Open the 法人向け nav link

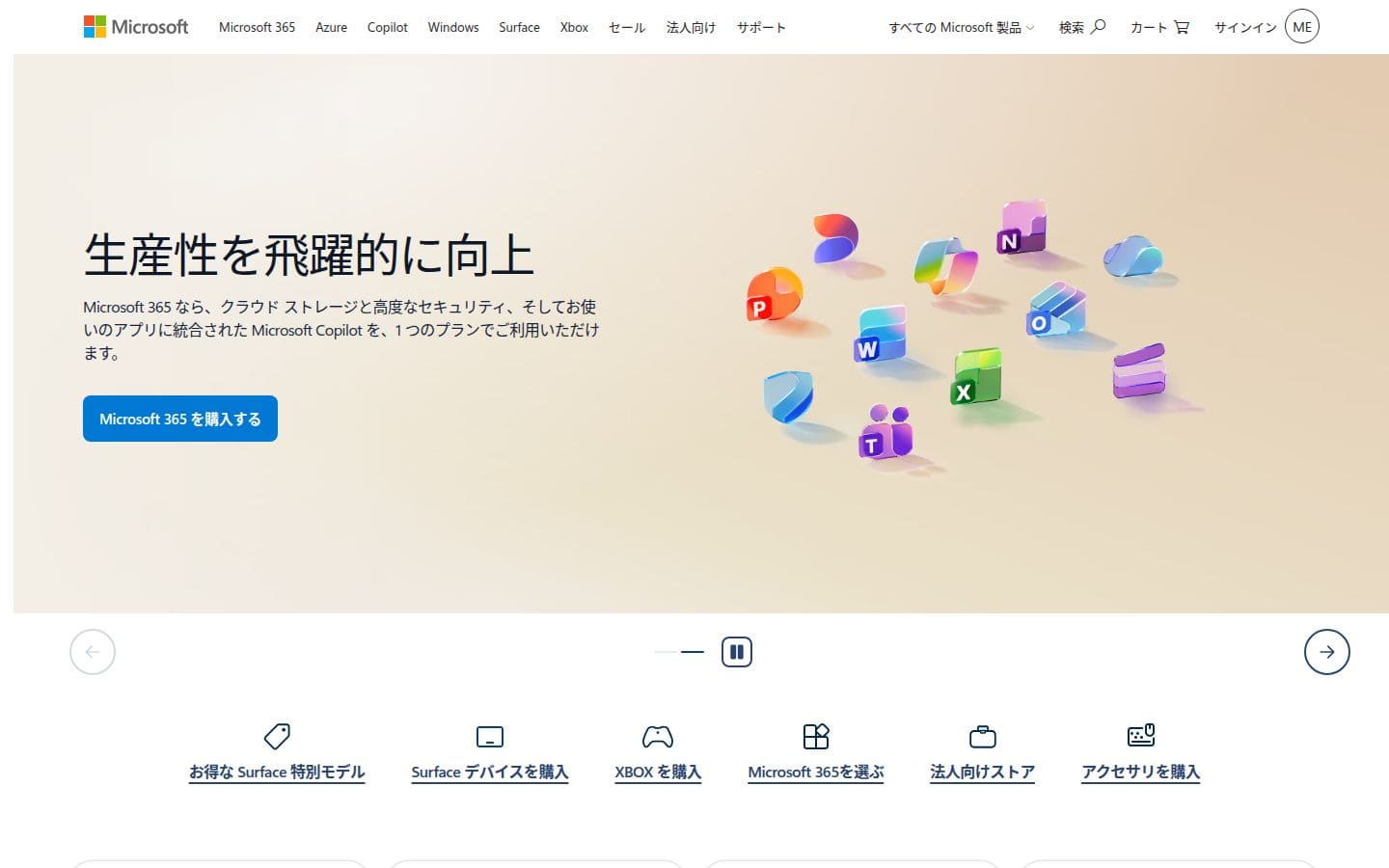coord(691,27)
